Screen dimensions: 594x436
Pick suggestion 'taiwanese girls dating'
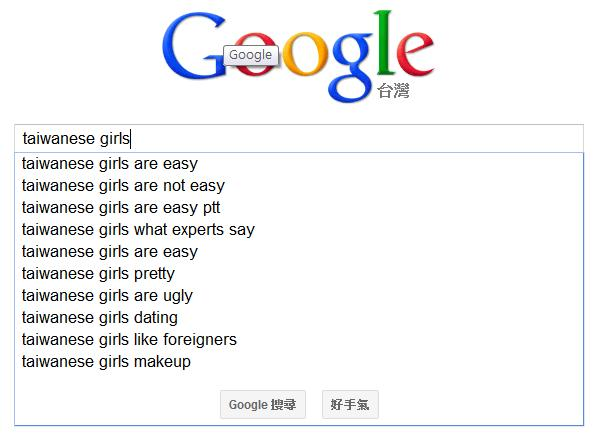[x=299, y=317]
